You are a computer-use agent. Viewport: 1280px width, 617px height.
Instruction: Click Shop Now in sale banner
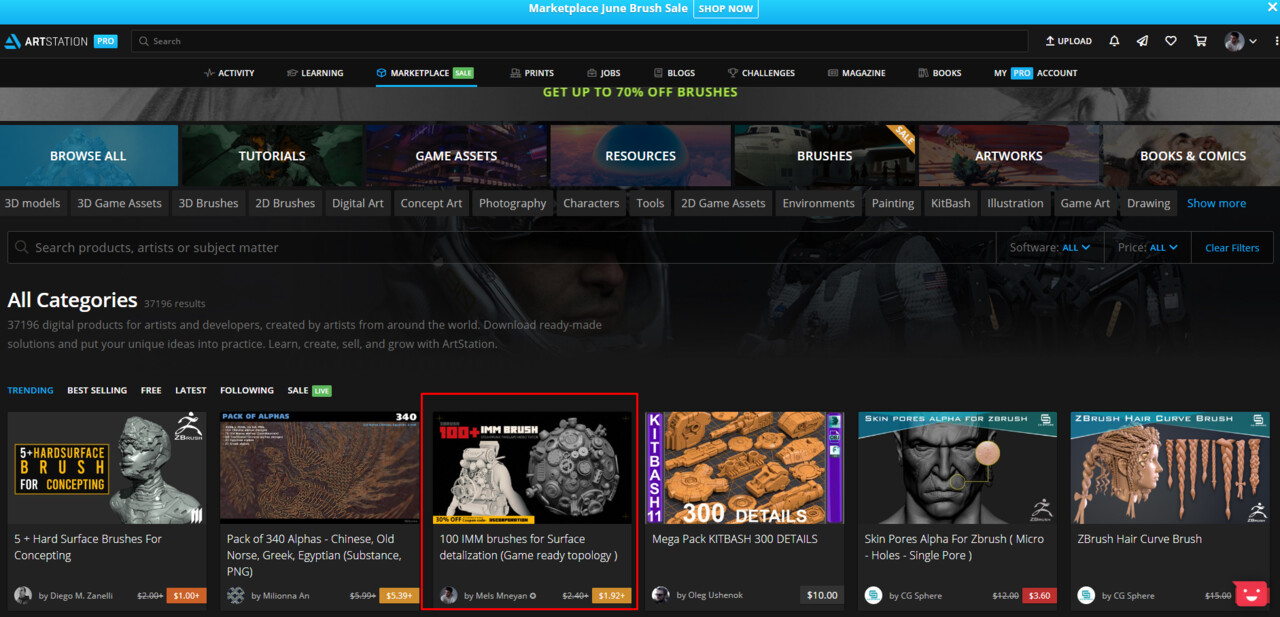tap(725, 9)
